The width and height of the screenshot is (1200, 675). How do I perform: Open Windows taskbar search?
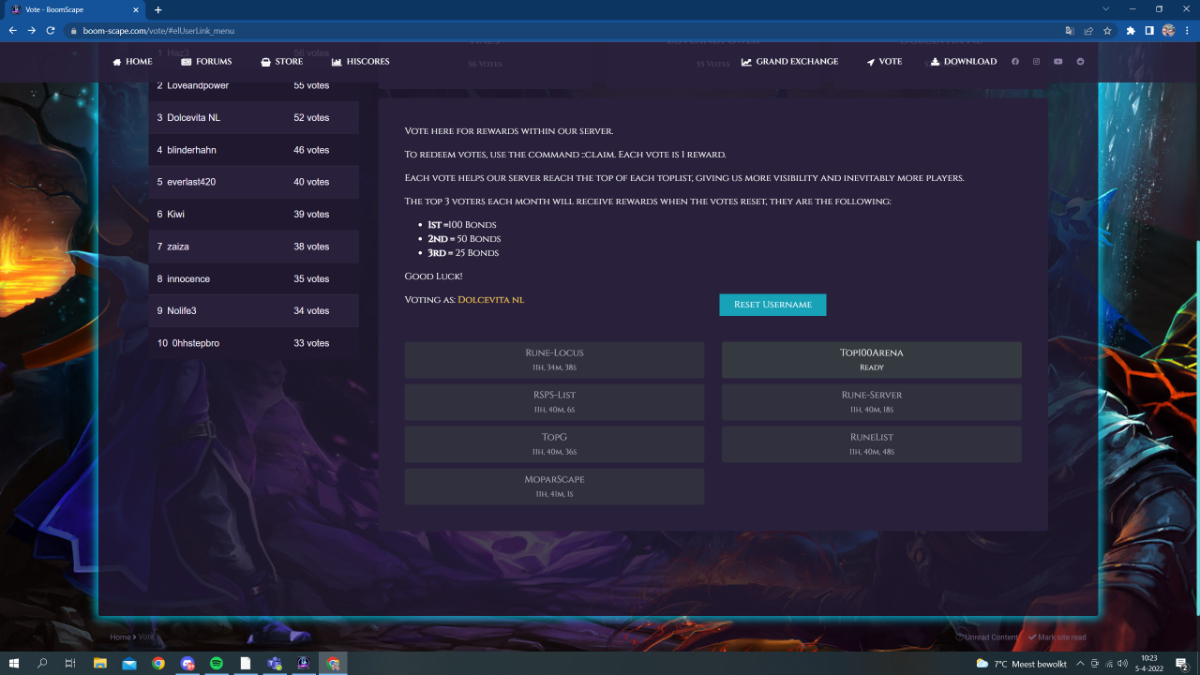pyautogui.click(x=42, y=663)
